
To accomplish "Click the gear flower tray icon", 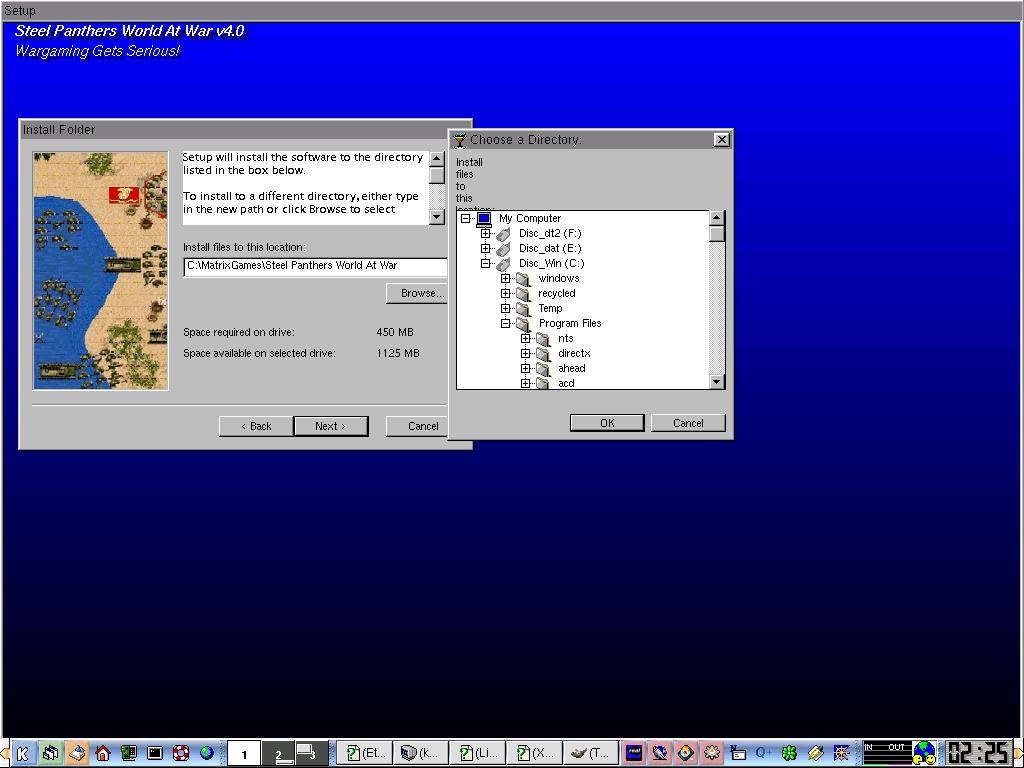I will tap(712, 754).
